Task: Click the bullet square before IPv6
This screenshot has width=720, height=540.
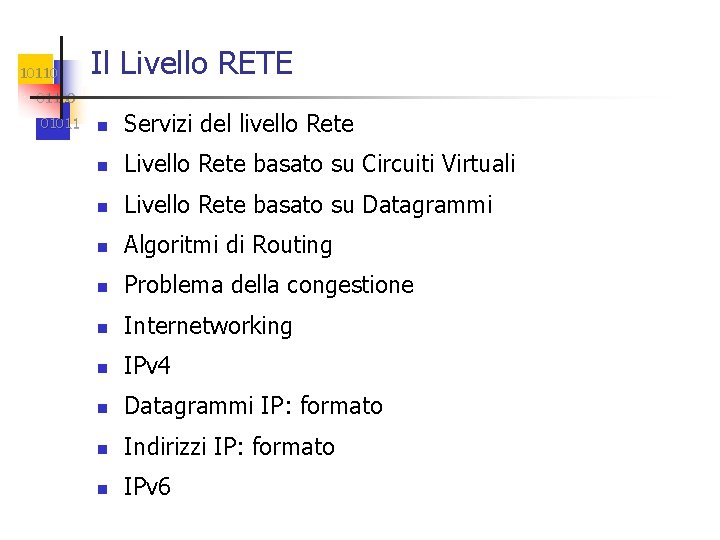Action: tap(102, 489)
